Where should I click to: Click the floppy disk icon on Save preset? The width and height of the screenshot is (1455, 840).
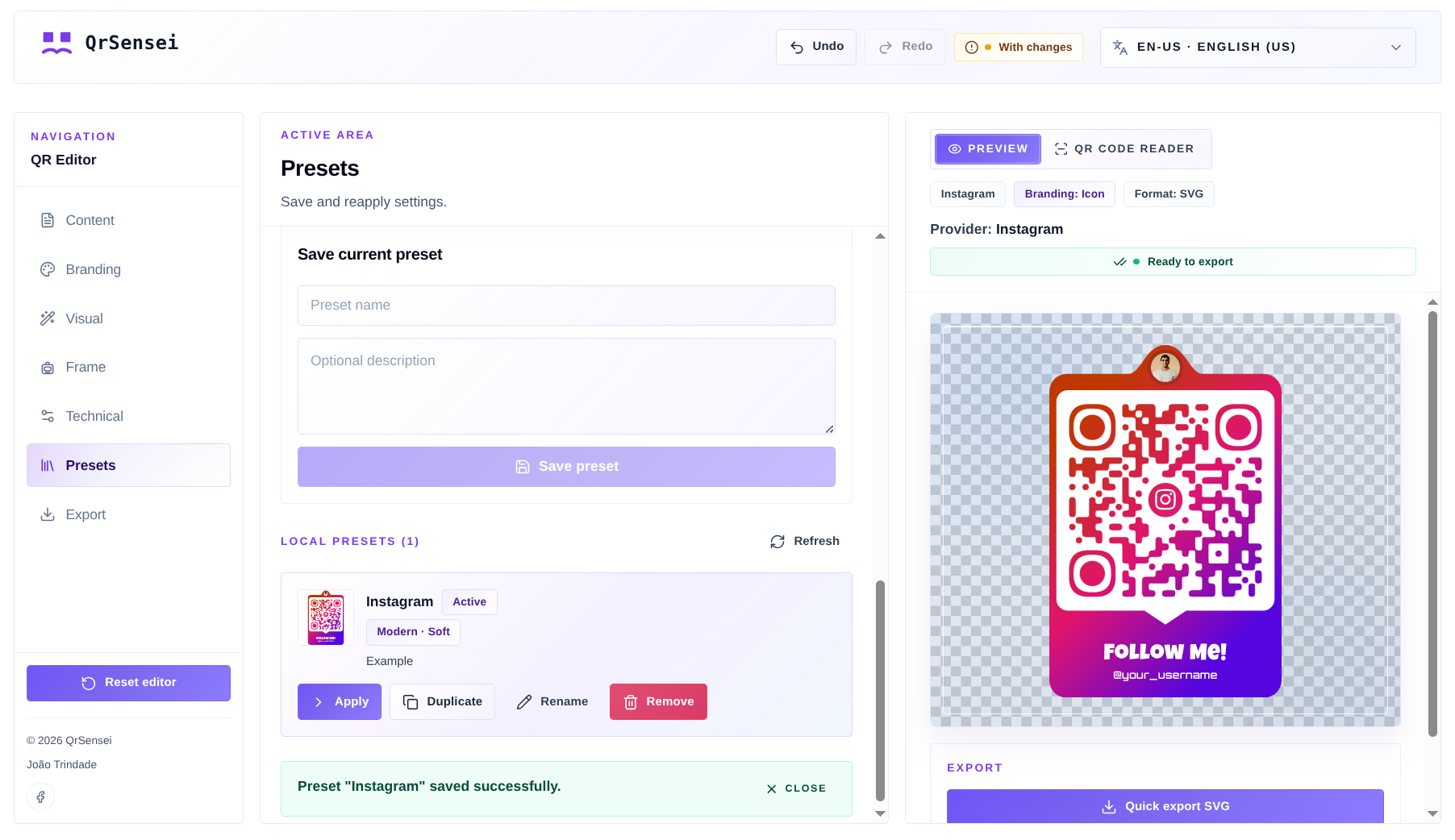tap(523, 467)
